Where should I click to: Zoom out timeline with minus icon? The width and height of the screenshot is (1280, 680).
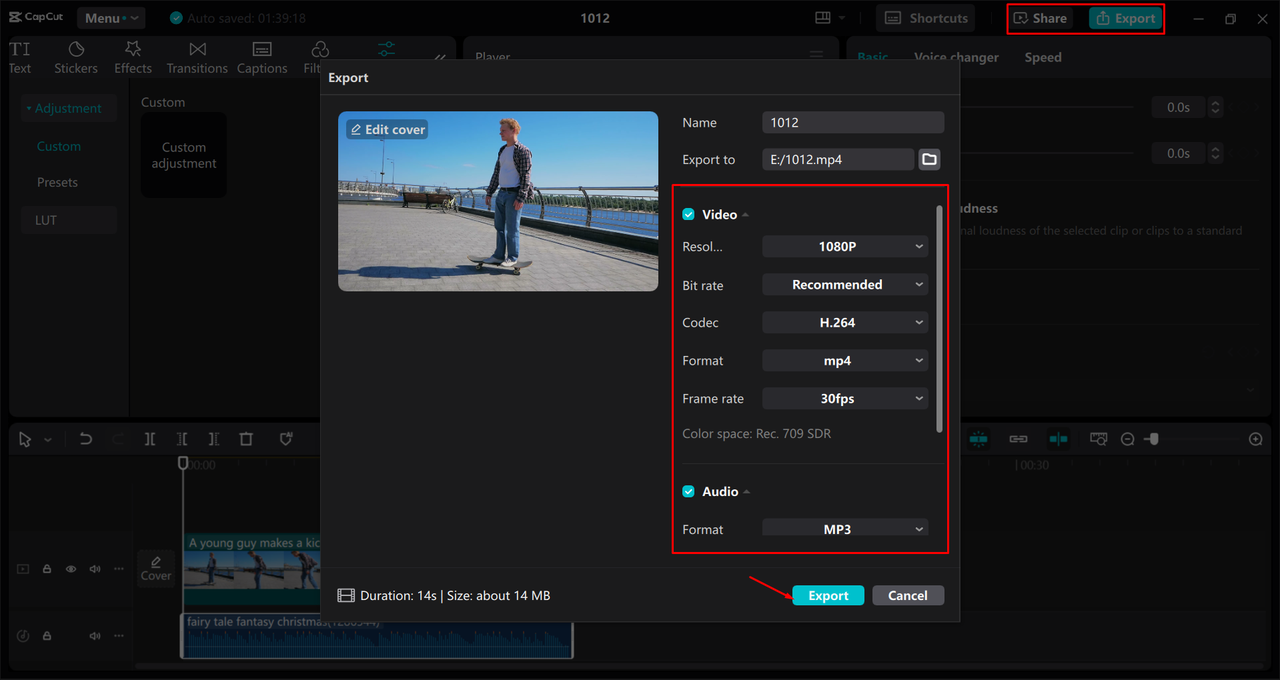pos(1128,439)
